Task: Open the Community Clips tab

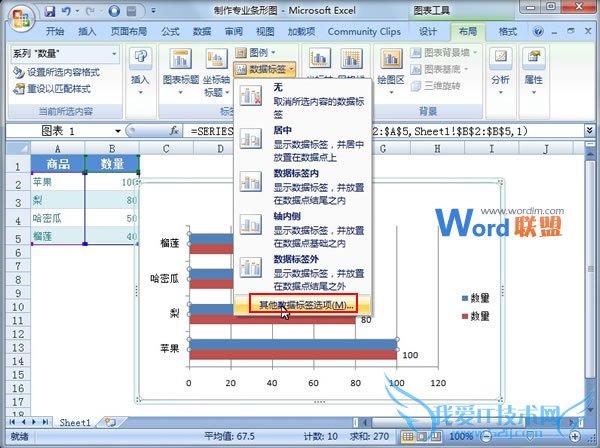Action: click(x=364, y=31)
